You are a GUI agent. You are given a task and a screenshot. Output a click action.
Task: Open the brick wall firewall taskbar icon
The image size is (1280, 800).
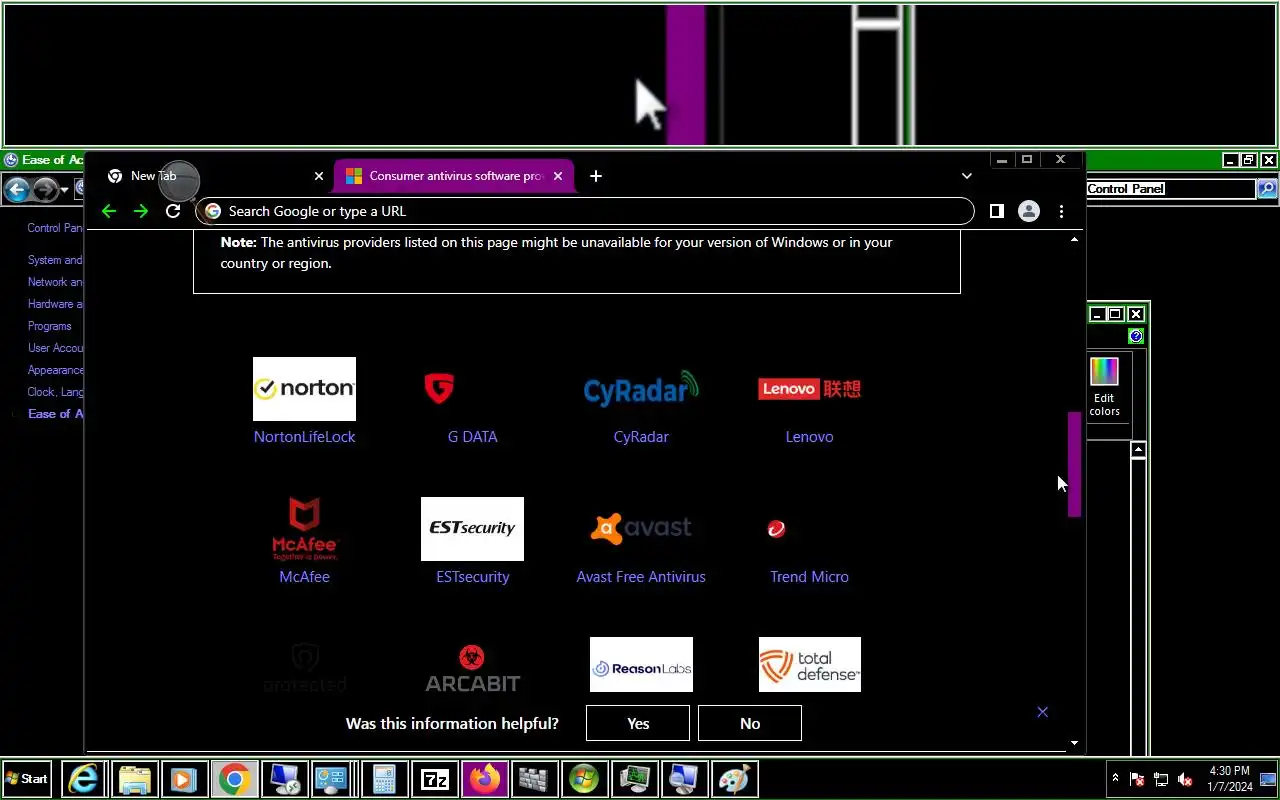(534, 779)
